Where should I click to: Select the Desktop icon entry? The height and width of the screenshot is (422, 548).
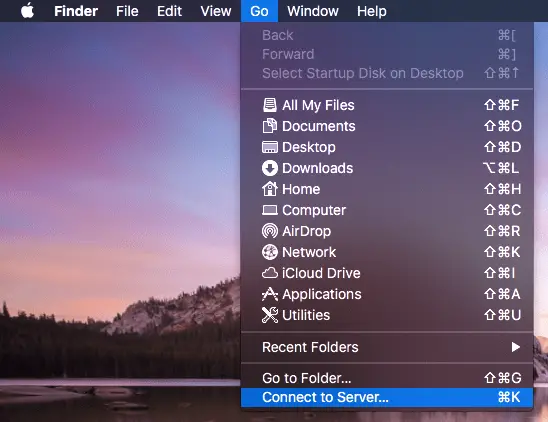pyautogui.click(x=269, y=147)
